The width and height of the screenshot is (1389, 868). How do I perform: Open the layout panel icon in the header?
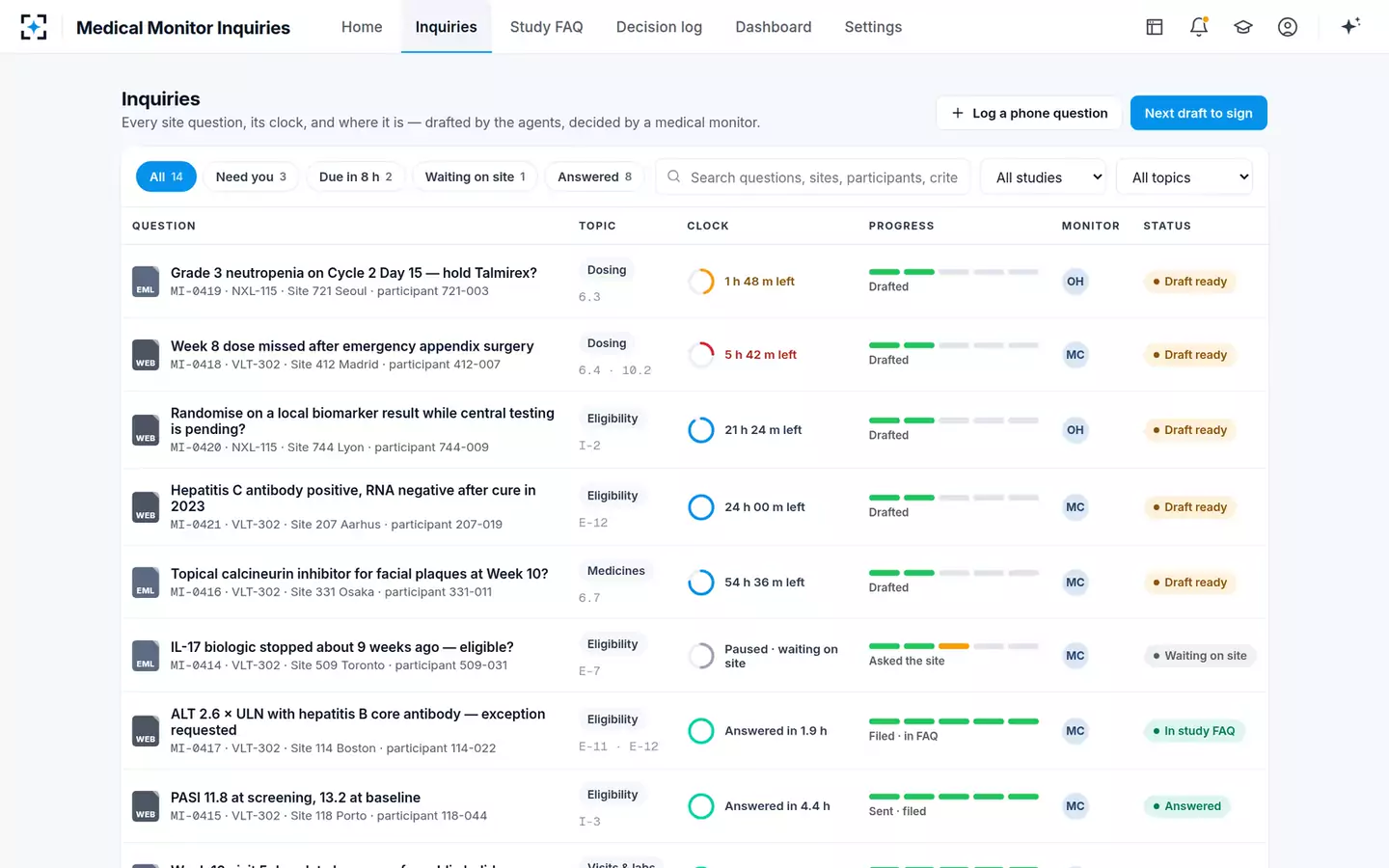[x=1155, y=27]
